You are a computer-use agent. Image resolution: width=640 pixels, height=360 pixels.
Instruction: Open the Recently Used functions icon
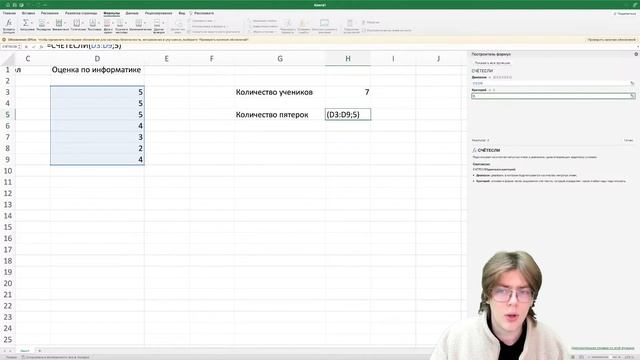pos(42,23)
